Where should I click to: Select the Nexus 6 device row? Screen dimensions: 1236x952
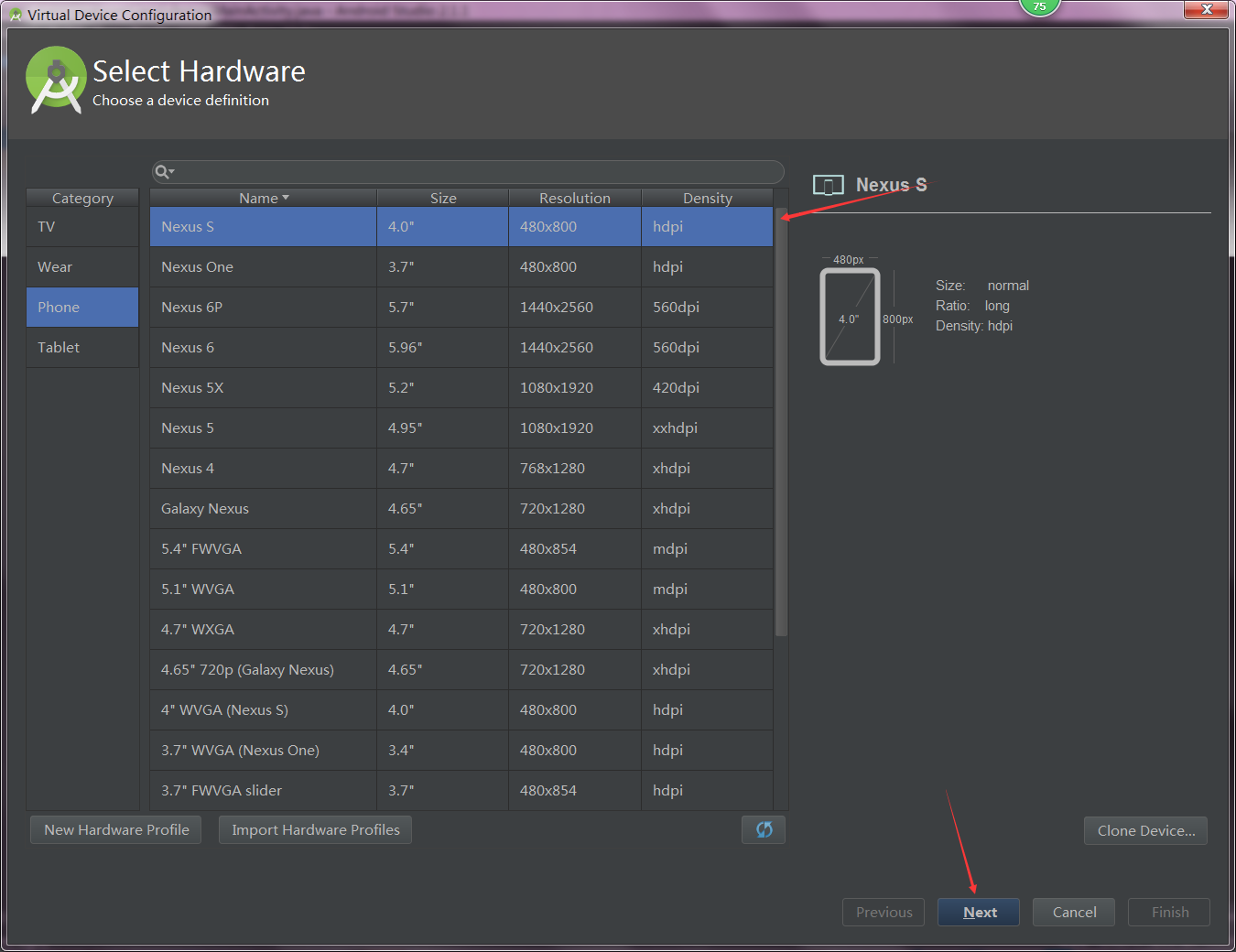tap(461, 348)
